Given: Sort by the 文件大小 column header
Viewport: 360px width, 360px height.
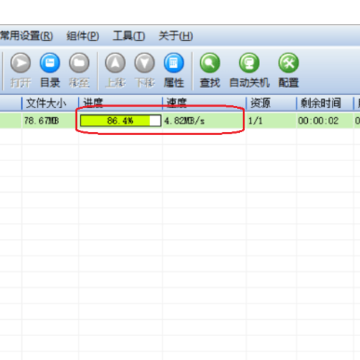Looking at the screenshot, I should tap(50, 103).
